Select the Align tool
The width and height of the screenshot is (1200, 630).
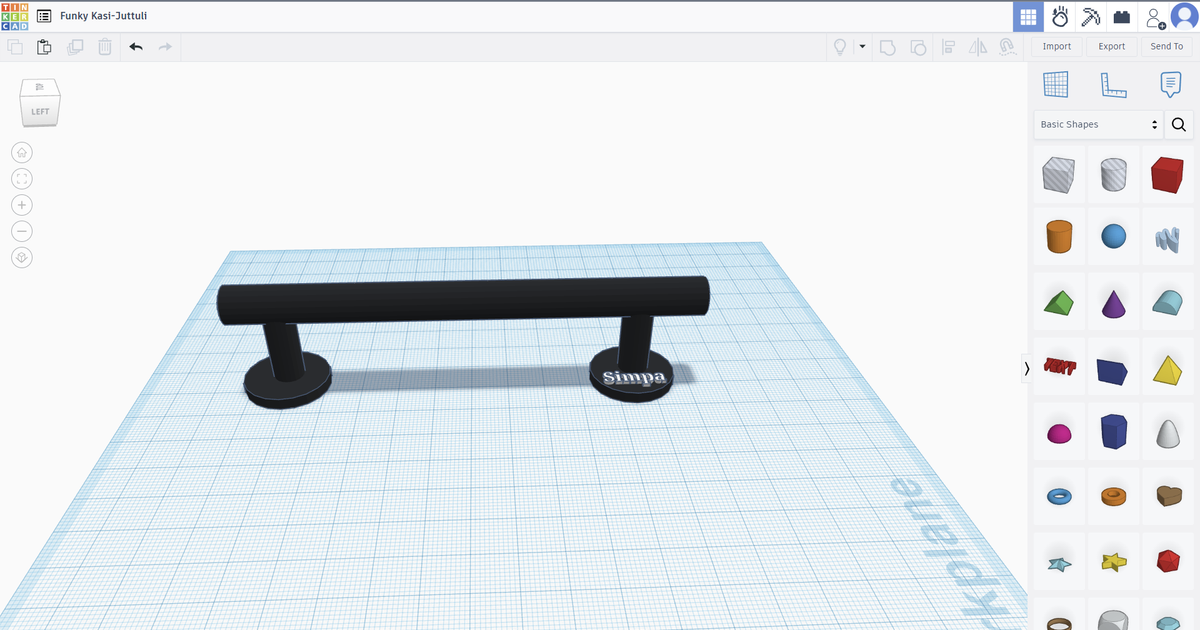pos(948,46)
